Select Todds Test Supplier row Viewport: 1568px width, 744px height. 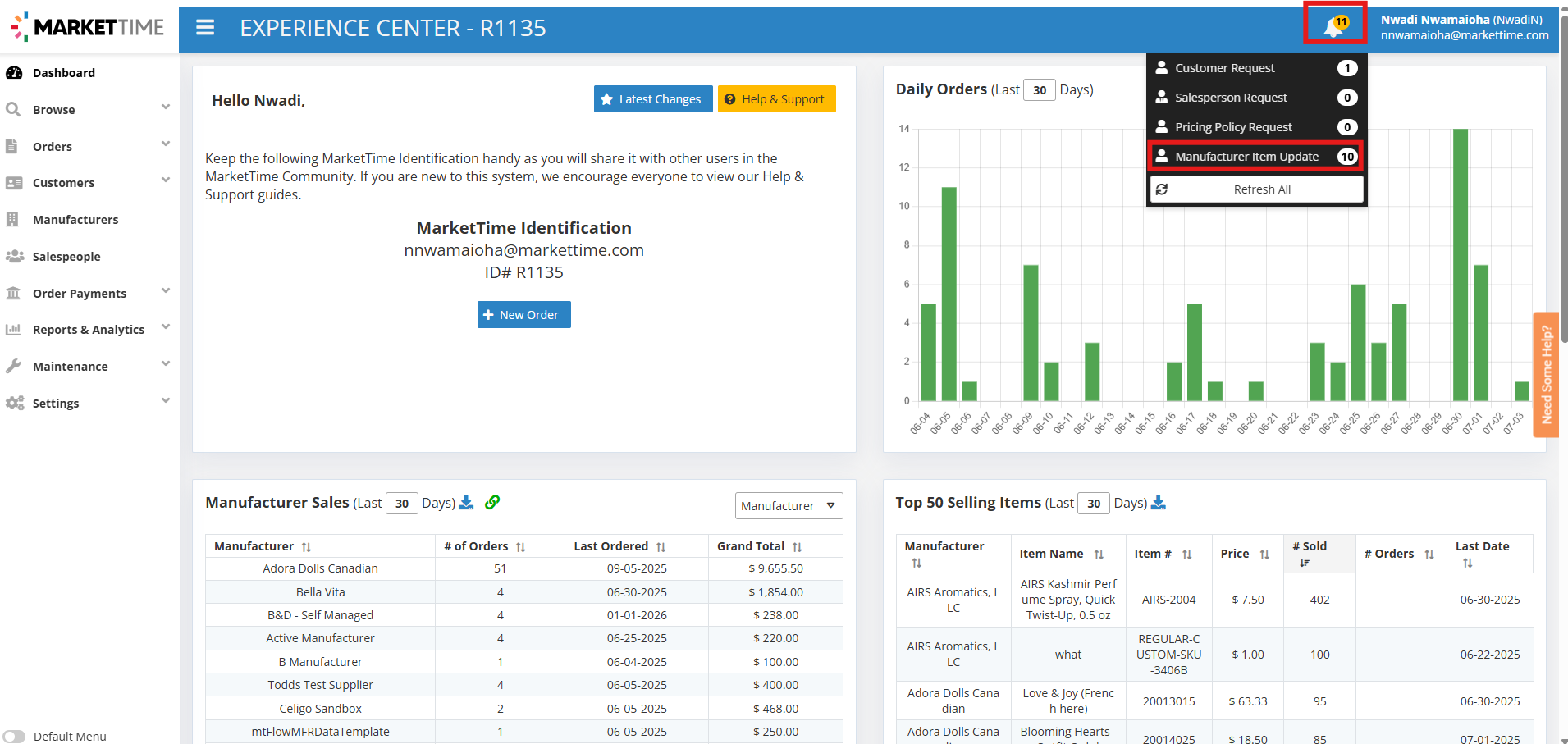coord(523,685)
